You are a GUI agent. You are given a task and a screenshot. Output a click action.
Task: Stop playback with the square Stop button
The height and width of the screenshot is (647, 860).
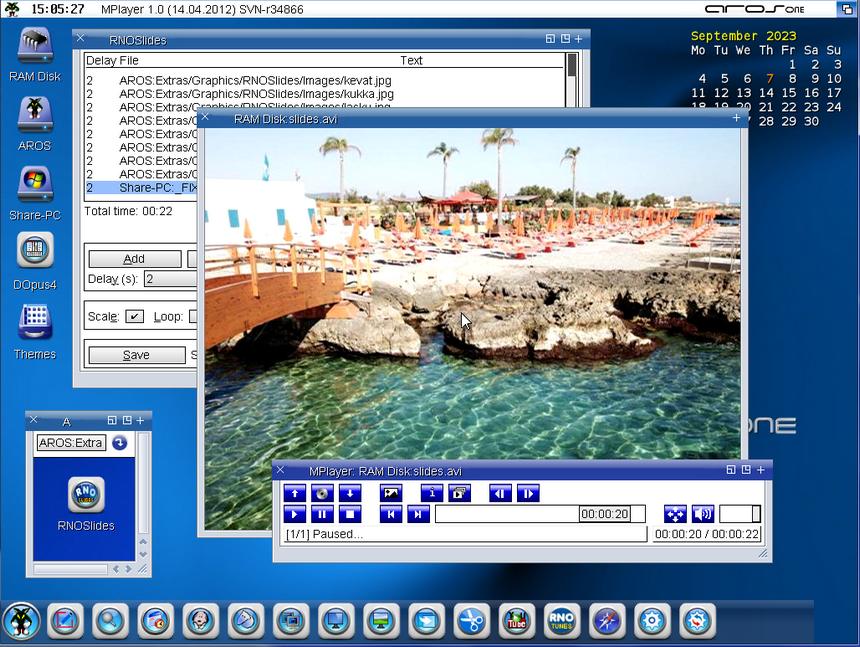point(350,514)
